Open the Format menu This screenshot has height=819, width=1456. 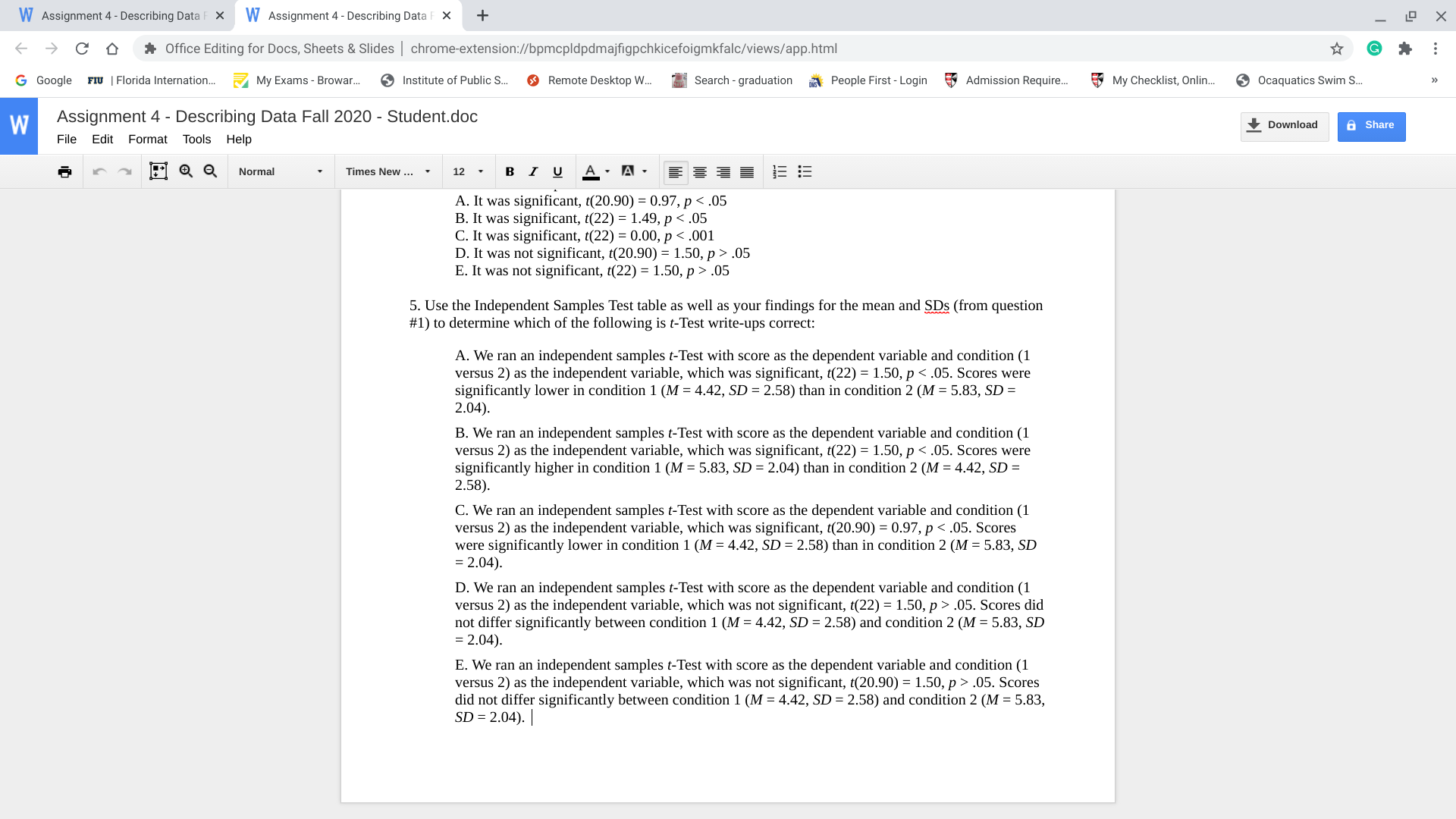click(x=148, y=140)
